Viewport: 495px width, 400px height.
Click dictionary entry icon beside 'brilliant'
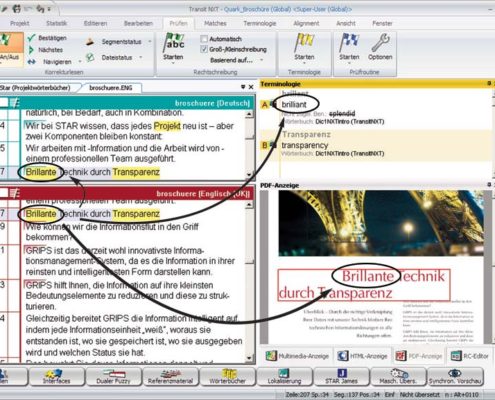[274, 104]
